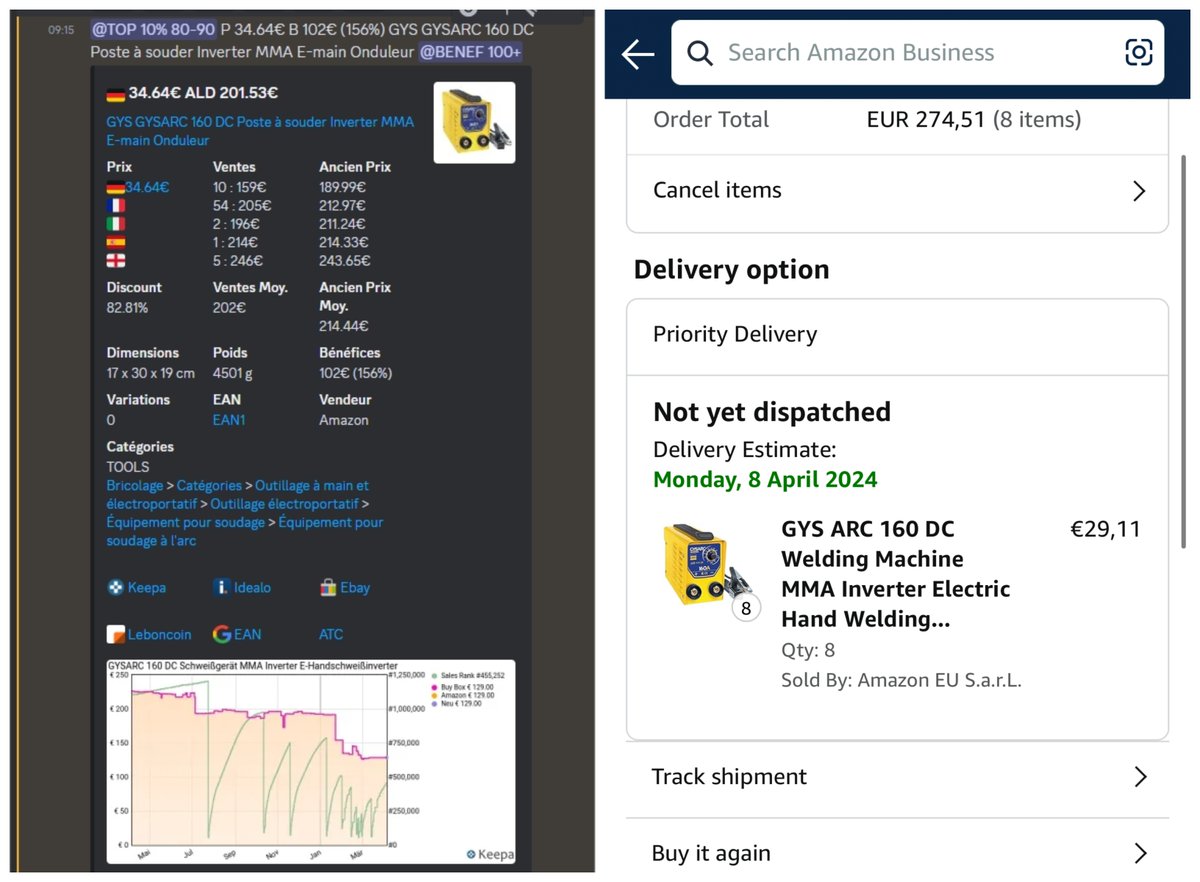This screenshot has width=1200, height=882.
Task: Open the Track shipment chevron
Action: pos(1139,776)
